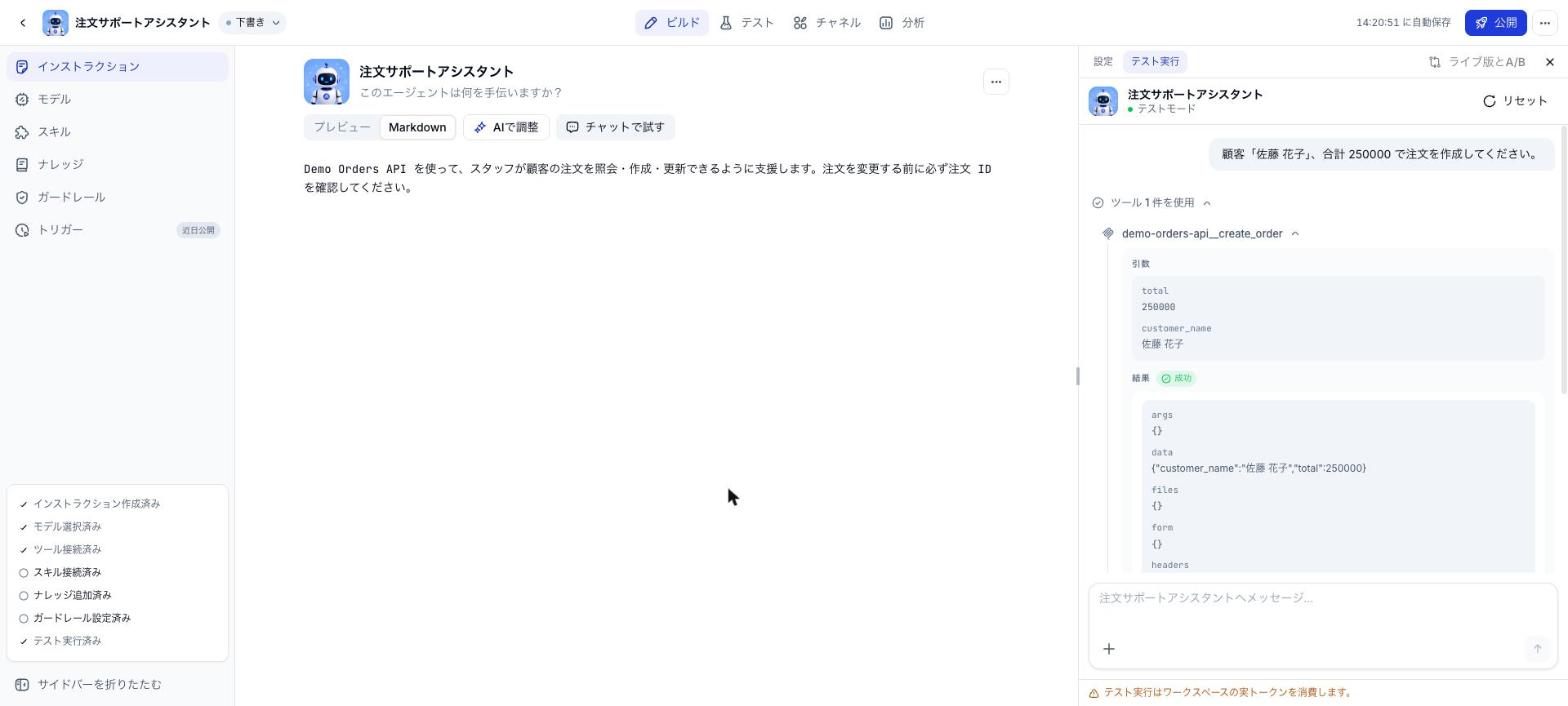1568x706 pixels.
Task: Click the plus attachment icon
Action: 1108,649
